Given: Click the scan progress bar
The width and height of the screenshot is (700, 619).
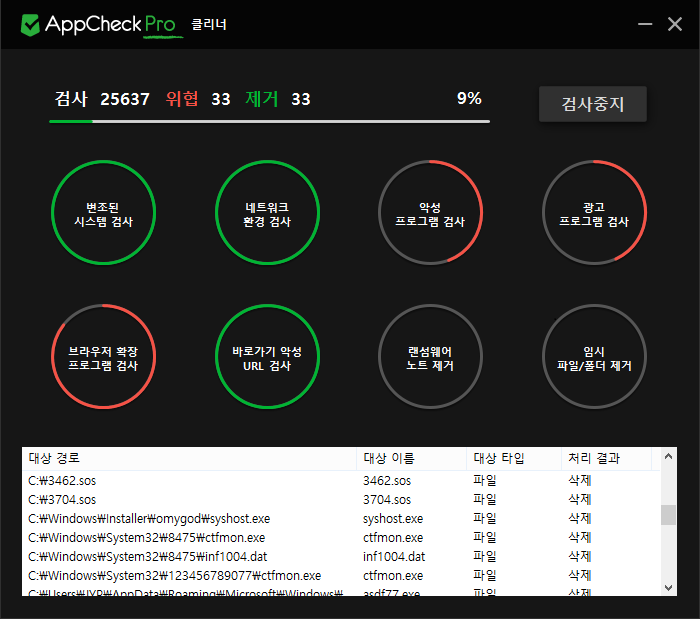Looking at the screenshot, I should tap(270, 121).
